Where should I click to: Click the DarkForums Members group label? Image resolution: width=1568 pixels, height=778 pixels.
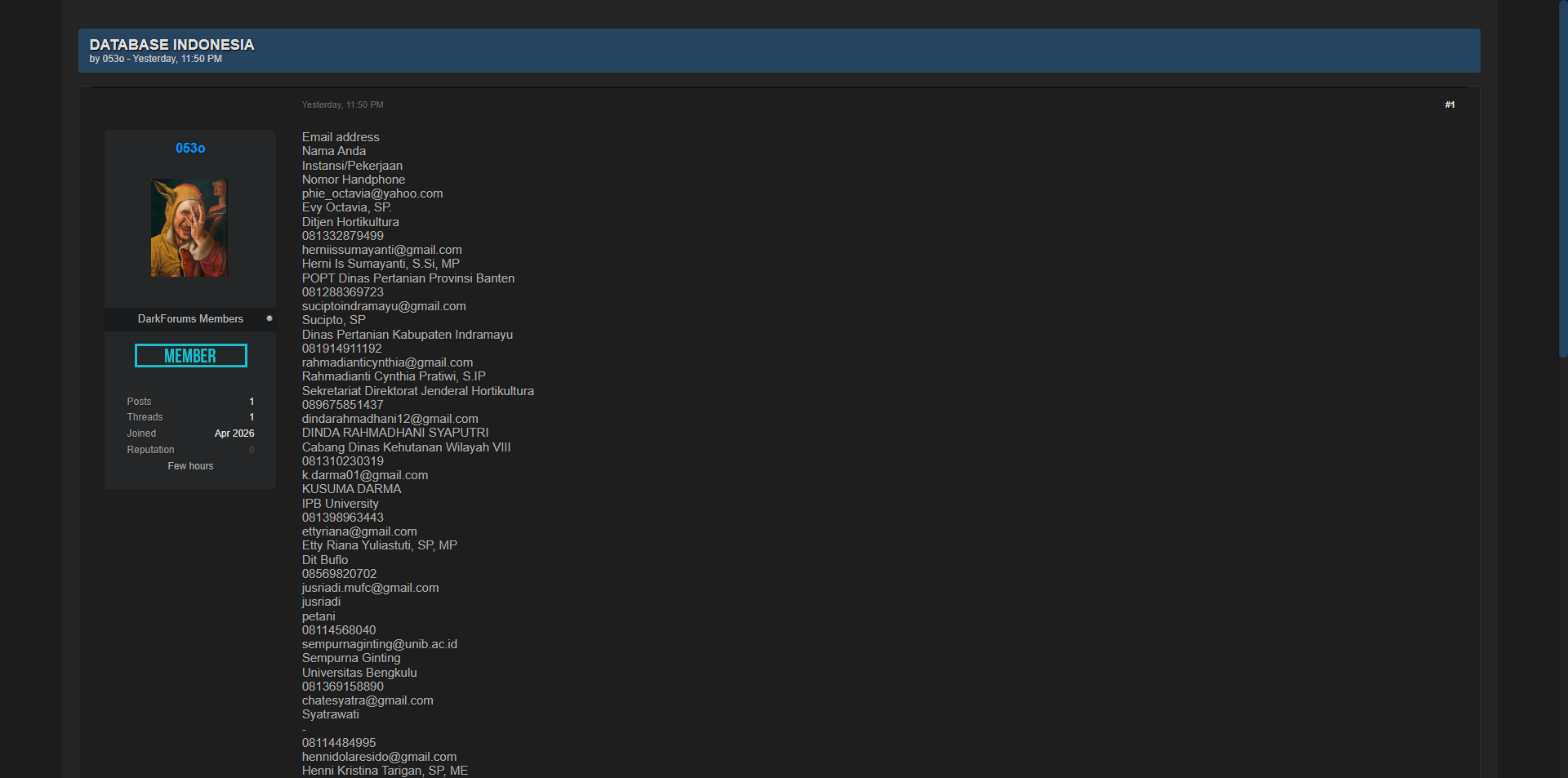190,318
